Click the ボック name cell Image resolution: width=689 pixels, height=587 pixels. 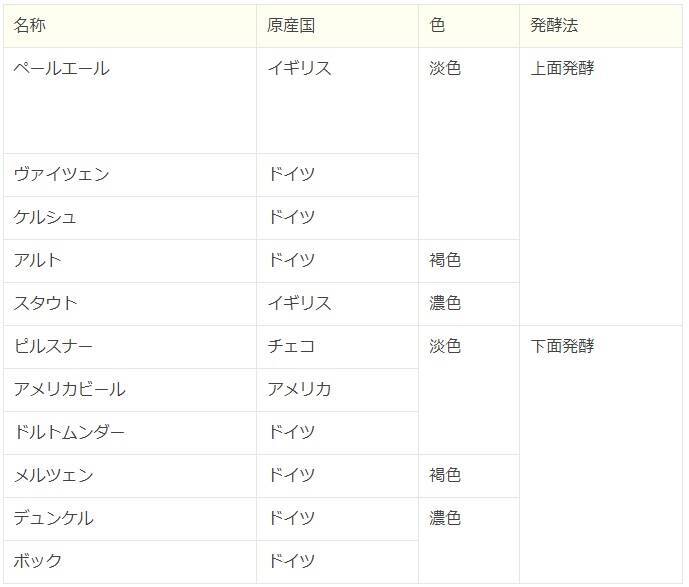coord(38,562)
